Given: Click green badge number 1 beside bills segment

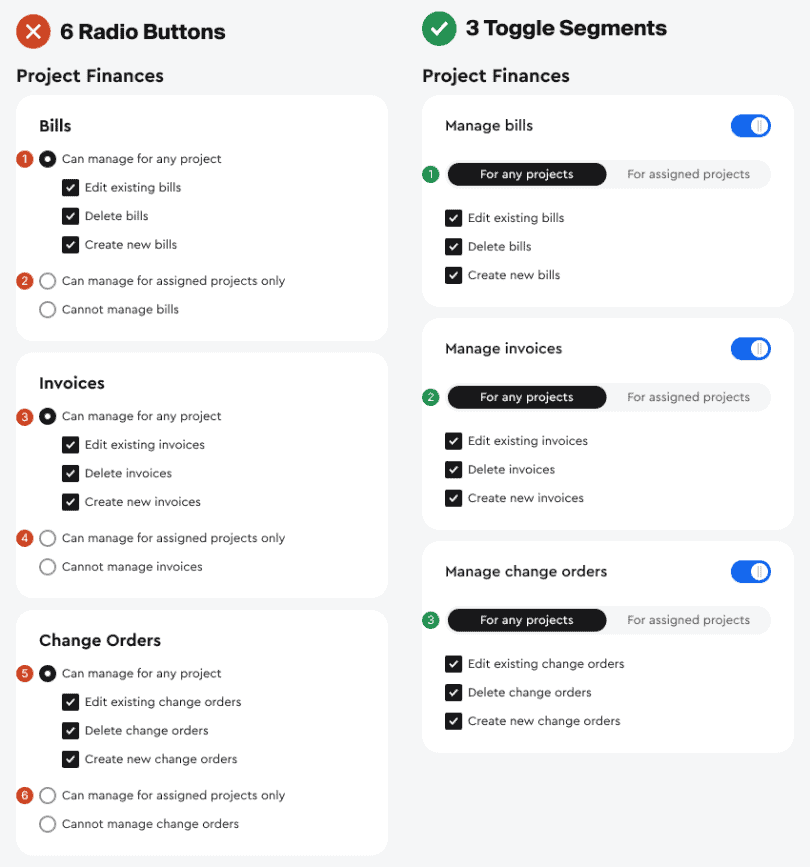Looking at the screenshot, I should tap(431, 175).
